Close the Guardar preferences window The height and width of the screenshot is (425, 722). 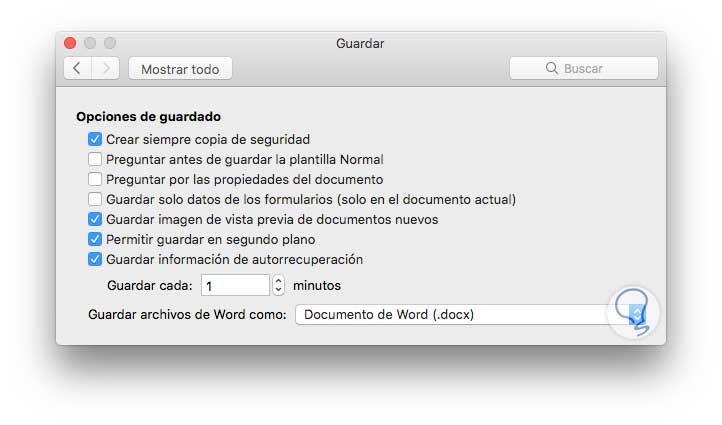pyautogui.click(x=70, y=43)
